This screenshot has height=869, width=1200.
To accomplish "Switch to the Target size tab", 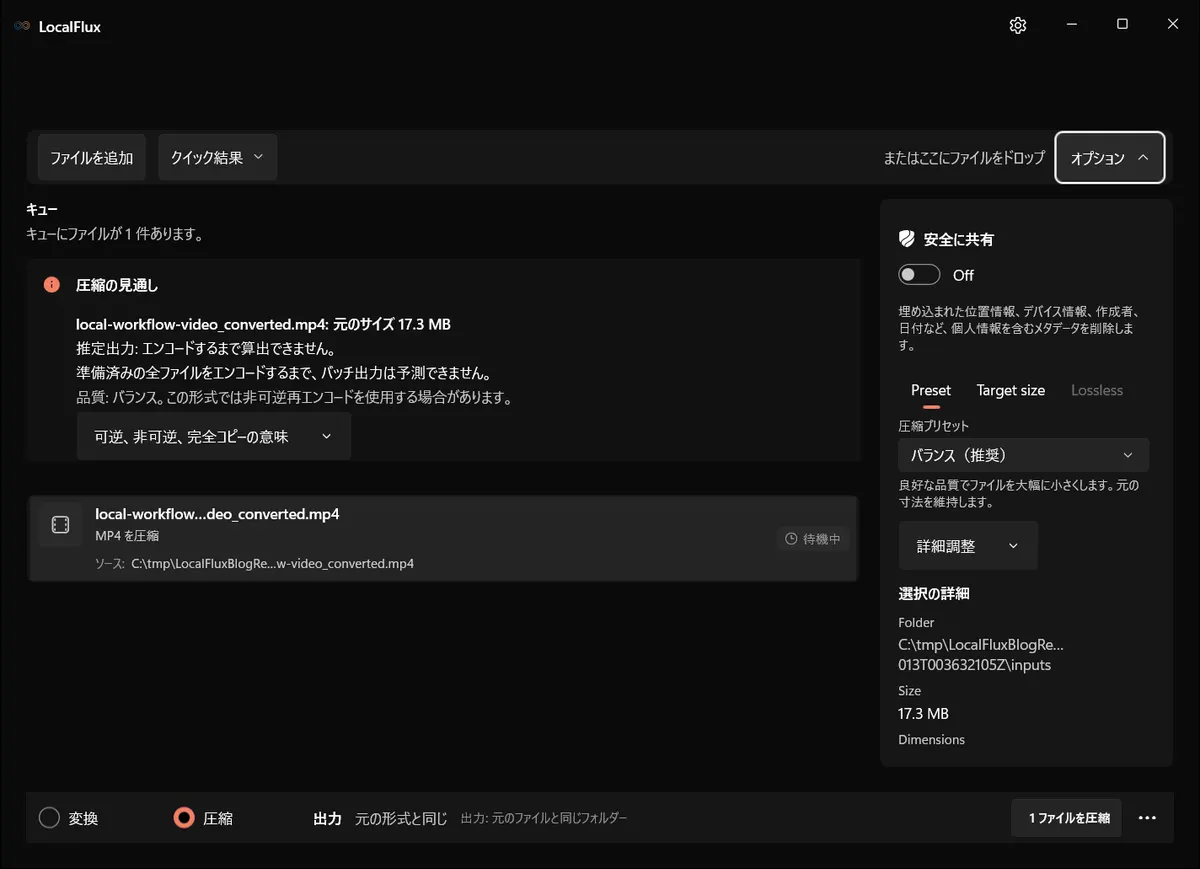I will [x=1011, y=390].
